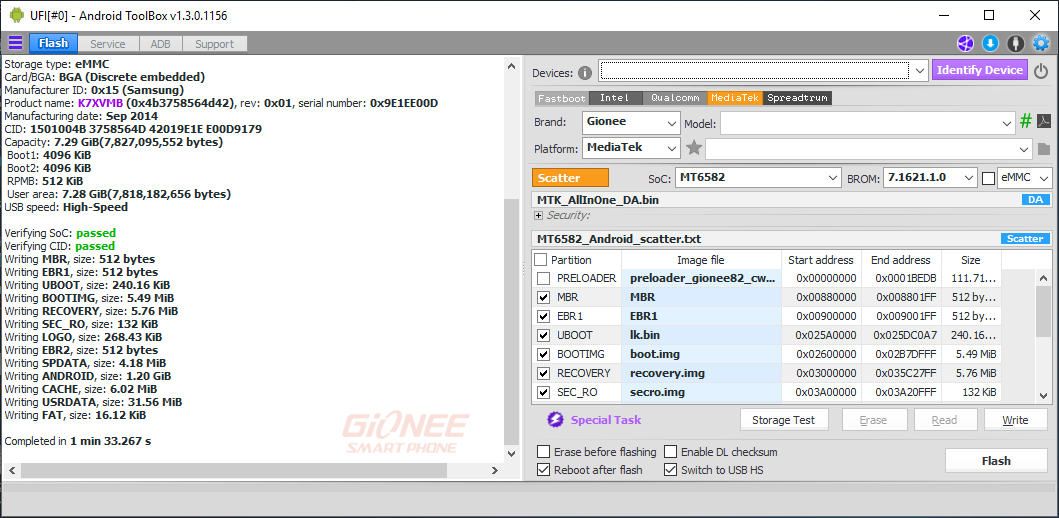The width and height of the screenshot is (1059, 518).
Task: Click the partition table scroll down arrow
Action: click(1043, 396)
